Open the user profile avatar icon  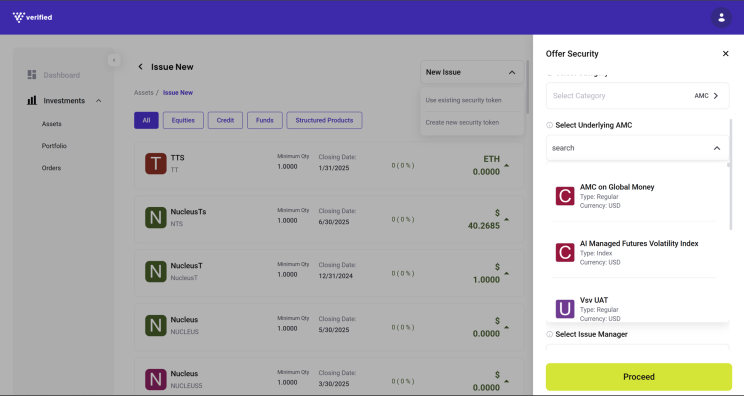[721, 18]
